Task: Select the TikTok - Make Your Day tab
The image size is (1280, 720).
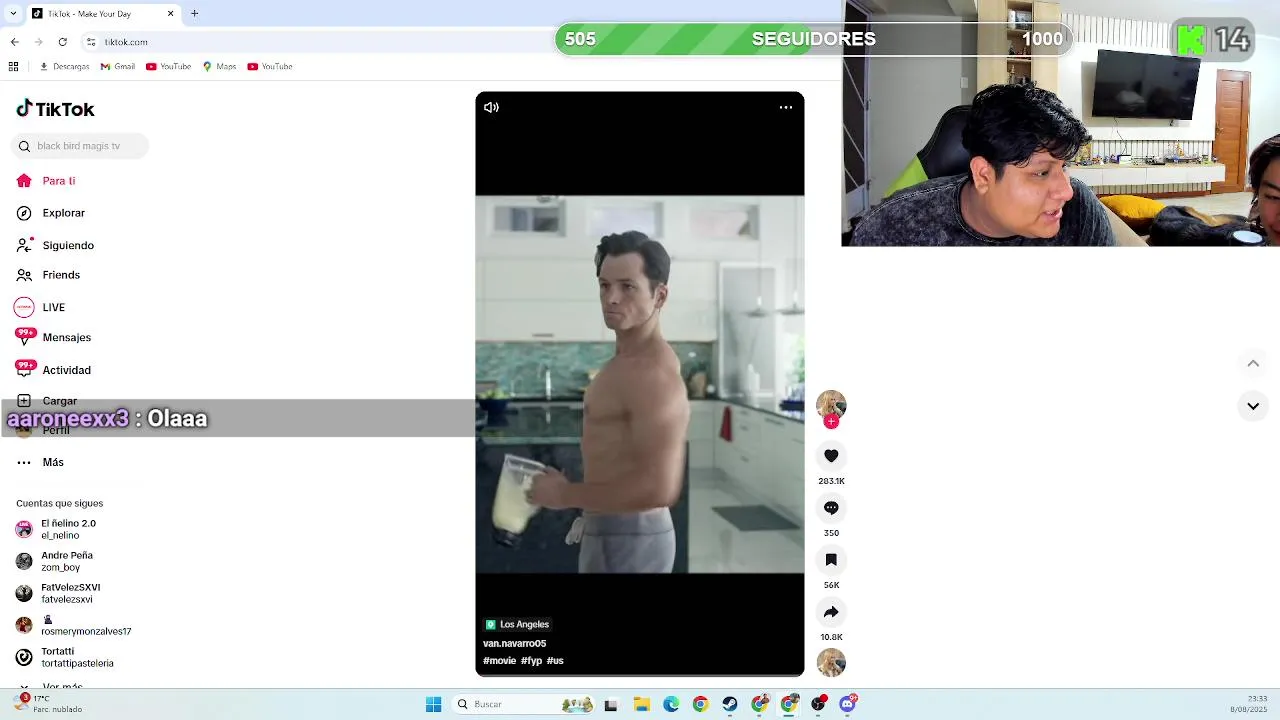Action: coord(102,13)
